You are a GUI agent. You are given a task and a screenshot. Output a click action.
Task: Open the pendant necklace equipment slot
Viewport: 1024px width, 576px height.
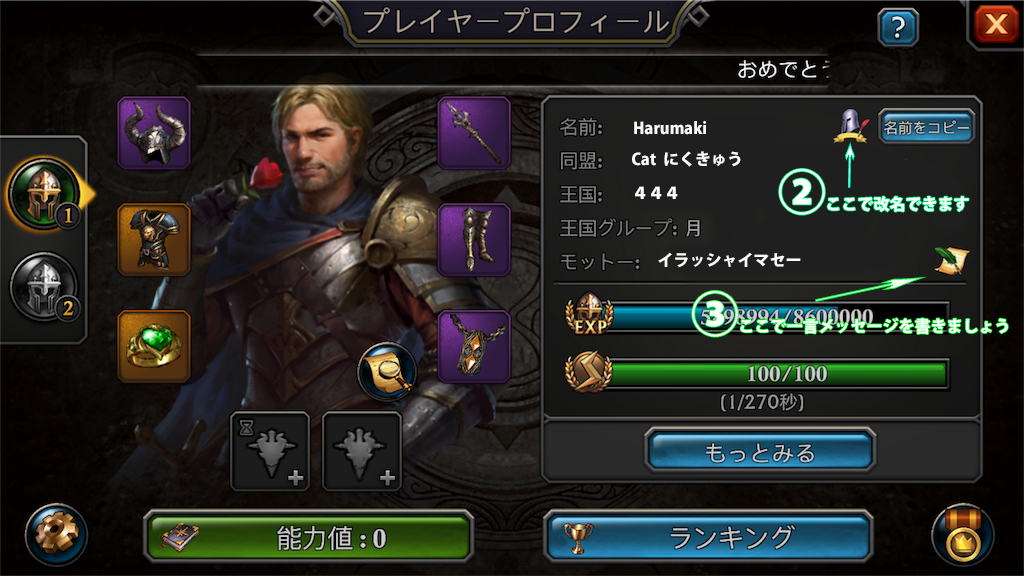point(474,347)
